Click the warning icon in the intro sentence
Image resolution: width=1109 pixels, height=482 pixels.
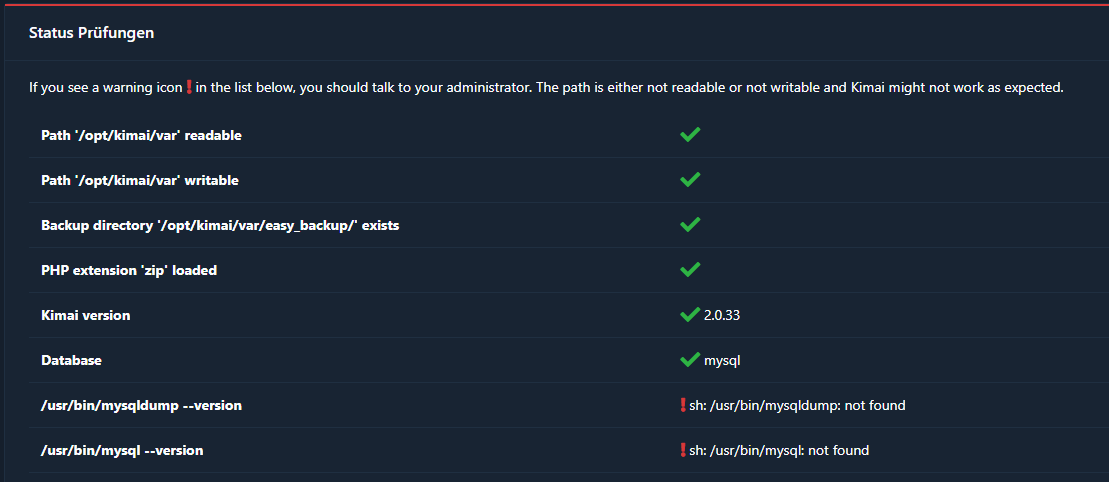pos(189,88)
